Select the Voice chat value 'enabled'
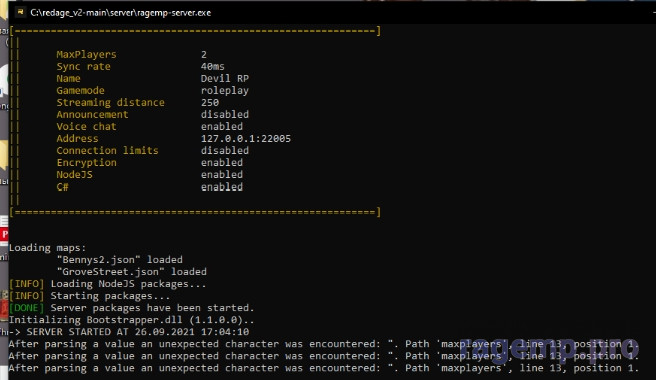The image size is (656, 380). click(x=222, y=126)
